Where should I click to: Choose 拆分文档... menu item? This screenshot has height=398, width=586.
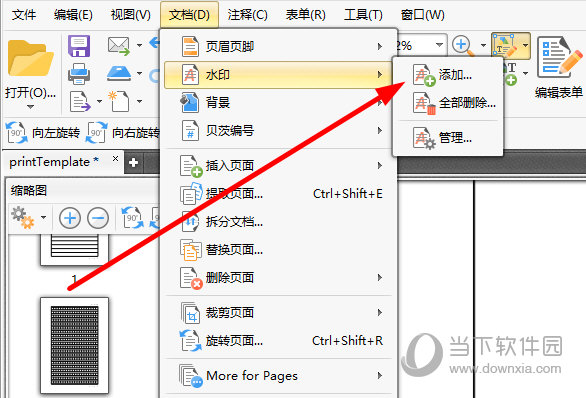coord(278,222)
